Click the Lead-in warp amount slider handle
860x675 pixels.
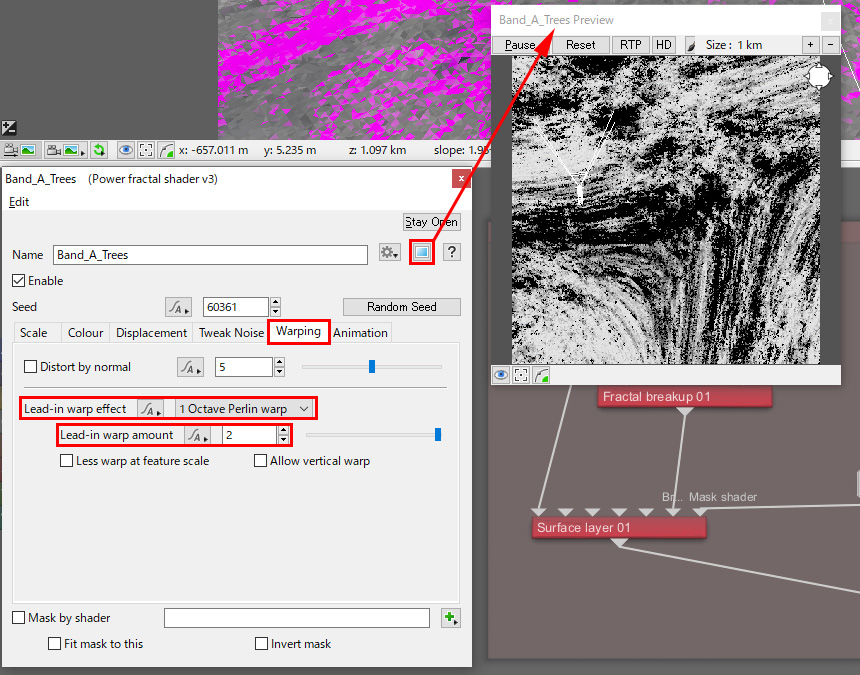coord(437,435)
